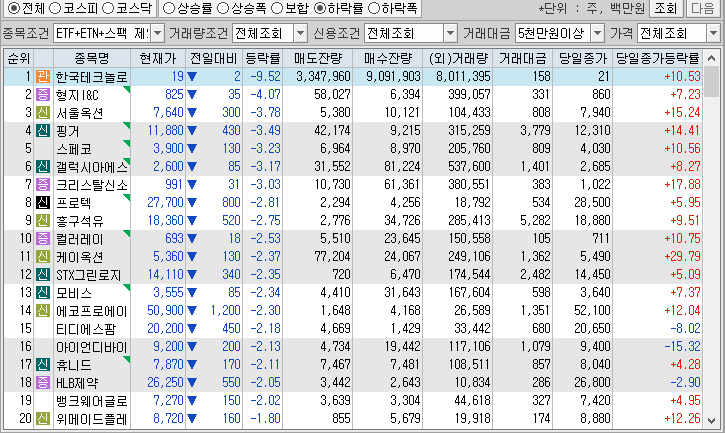This screenshot has width=725, height=433.
Task: Click the 신 badge beside 핑거
Action: click(x=43, y=130)
